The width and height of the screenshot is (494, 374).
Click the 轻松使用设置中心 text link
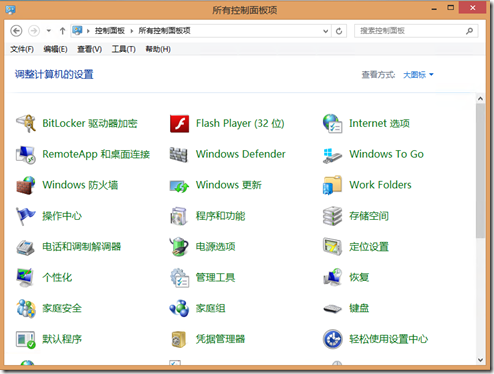click(x=388, y=339)
